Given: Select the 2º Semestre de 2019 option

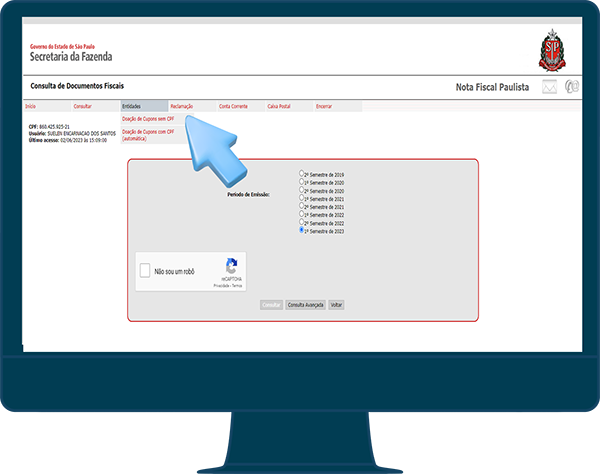Looking at the screenshot, I should pos(302,174).
